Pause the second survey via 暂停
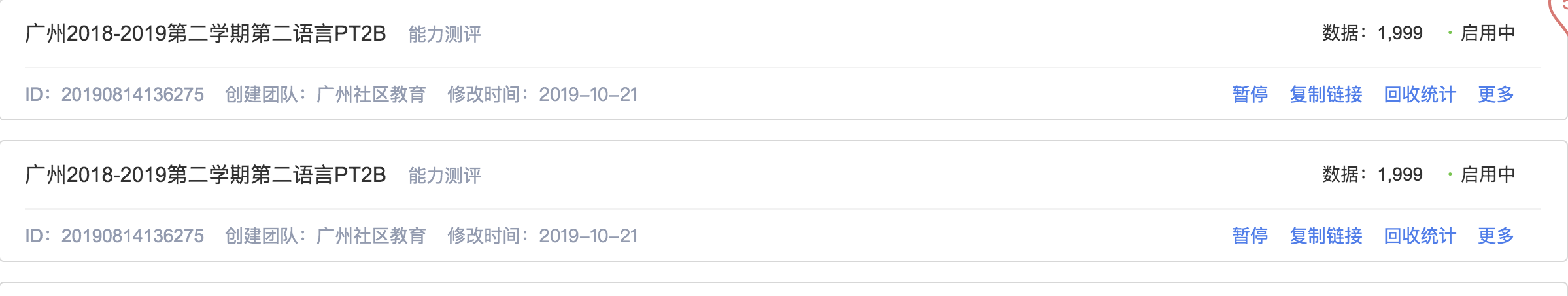 [x=1250, y=236]
